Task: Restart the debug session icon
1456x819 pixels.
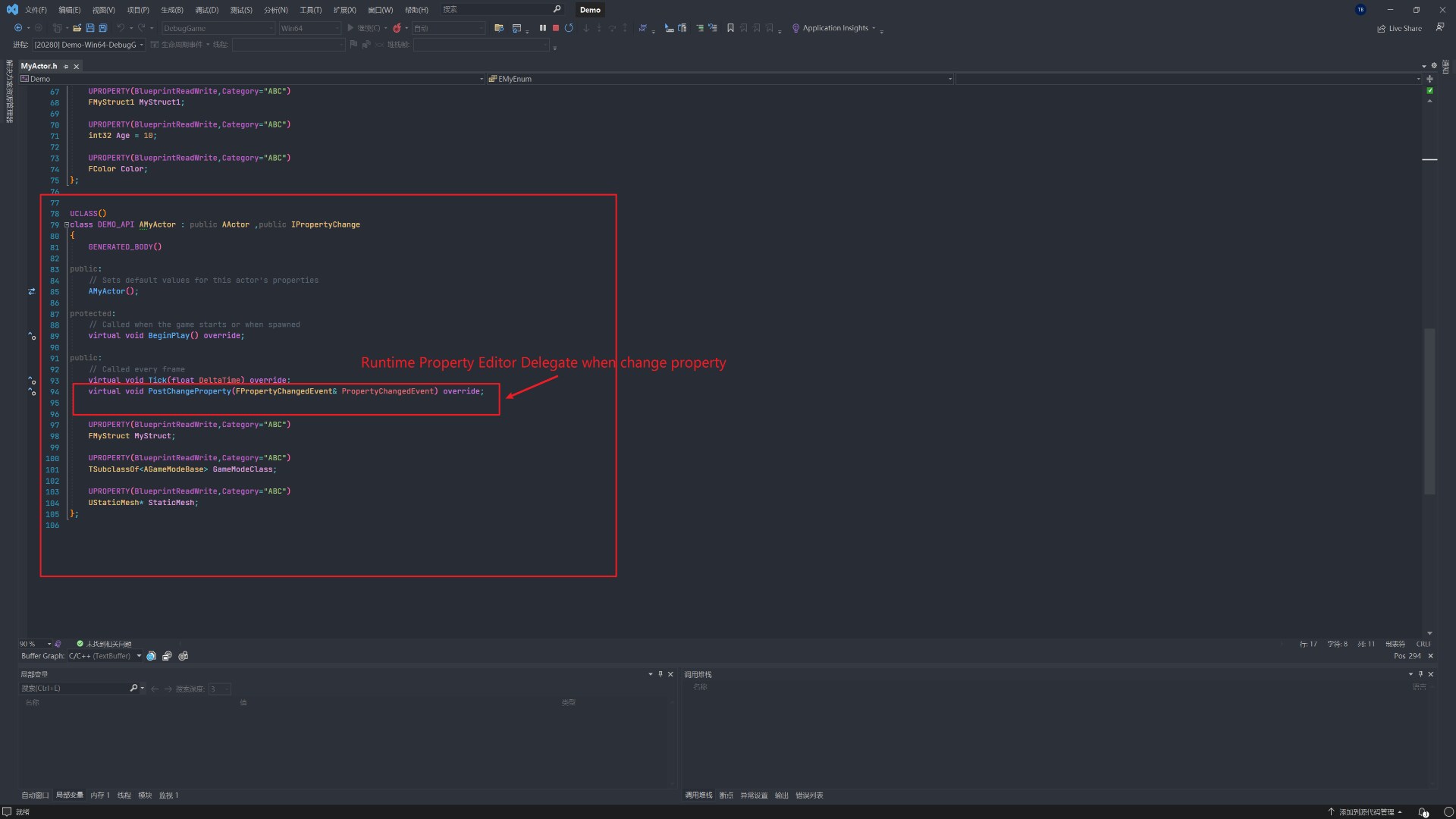Action: click(570, 27)
